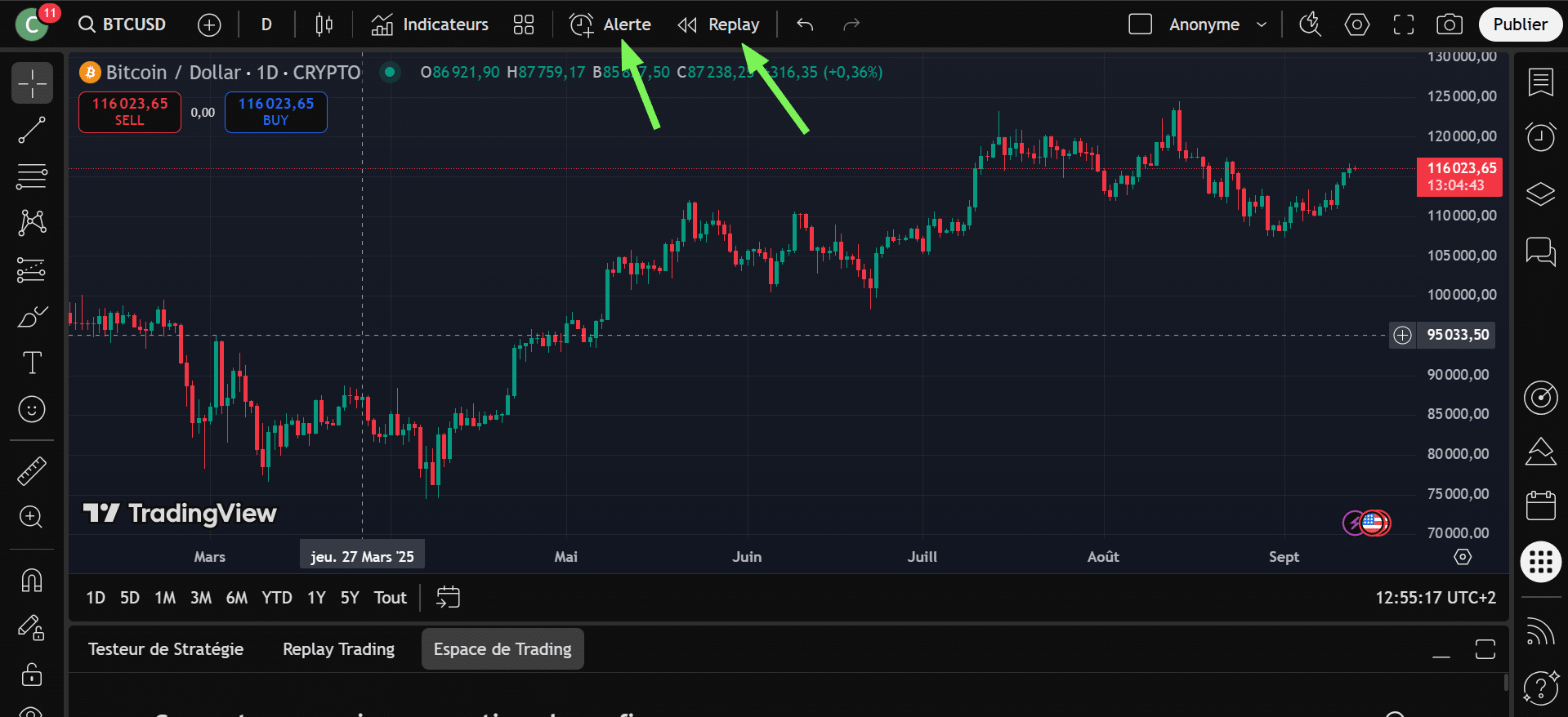Tick the layout checkbox beside Anonyme
The width and height of the screenshot is (1568, 717).
coord(1140,24)
